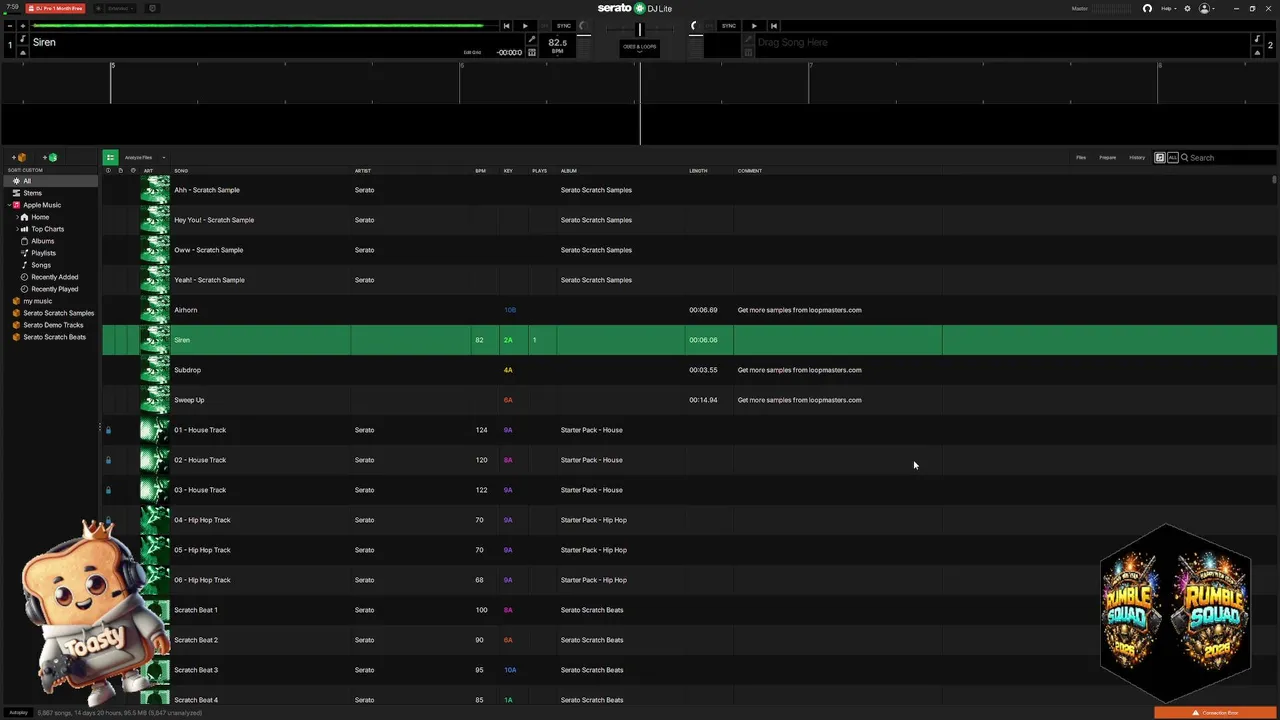
Task: Click deck 2 play button
Action: [754, 26]
